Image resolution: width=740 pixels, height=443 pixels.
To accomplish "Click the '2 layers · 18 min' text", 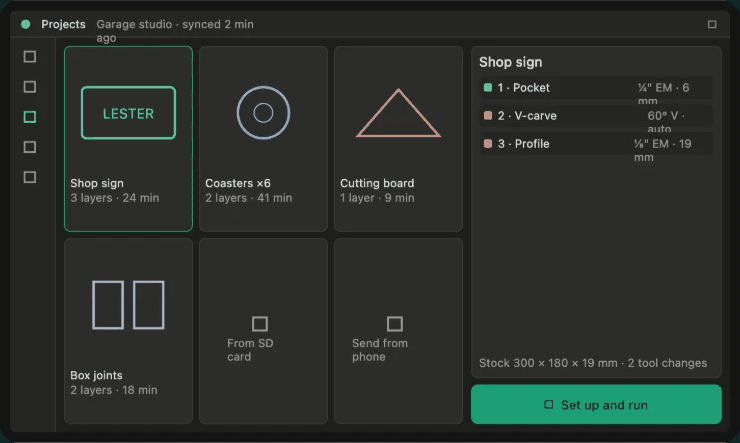I will [114, 390].
